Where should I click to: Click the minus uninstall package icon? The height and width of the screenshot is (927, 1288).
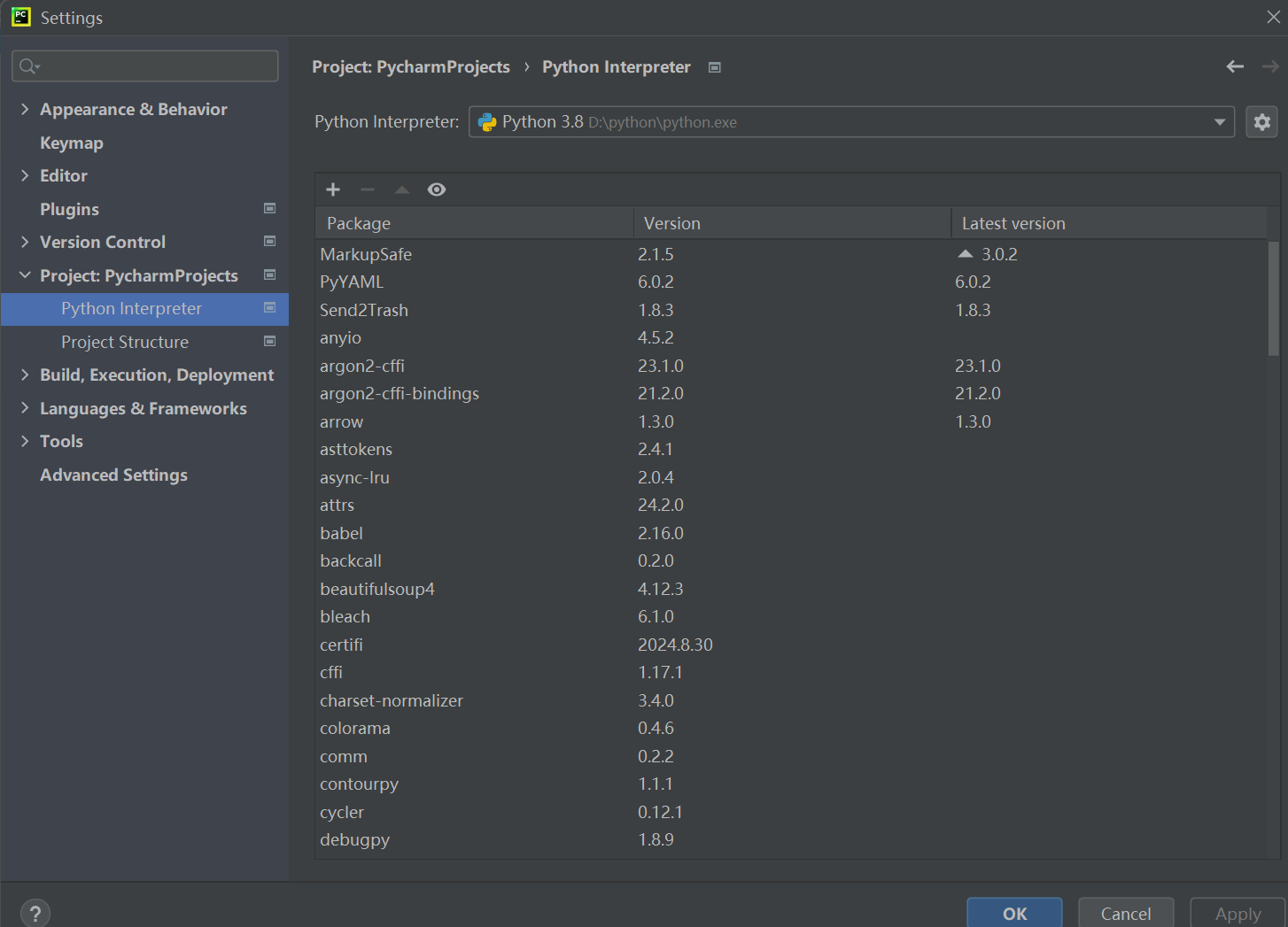coord(368,189)
